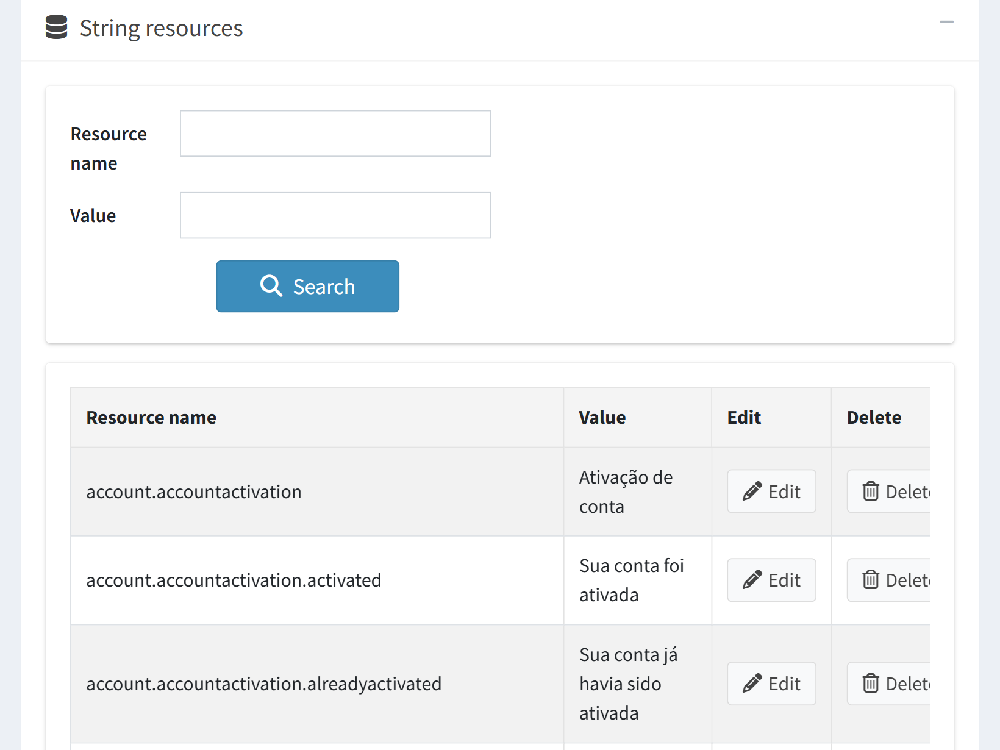Select the Value column header
The image size is (1000, 750).
602,417
